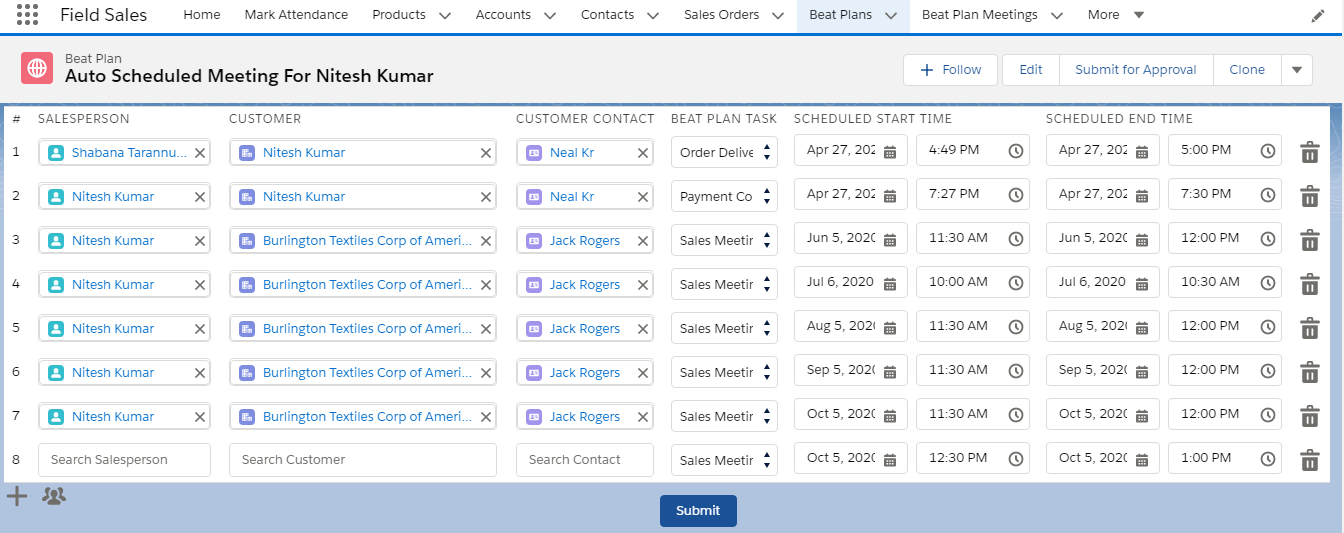The image size is (1344, 533).
Task: Remove Jack Rogers contact in row 5
Action: (642, 329)
